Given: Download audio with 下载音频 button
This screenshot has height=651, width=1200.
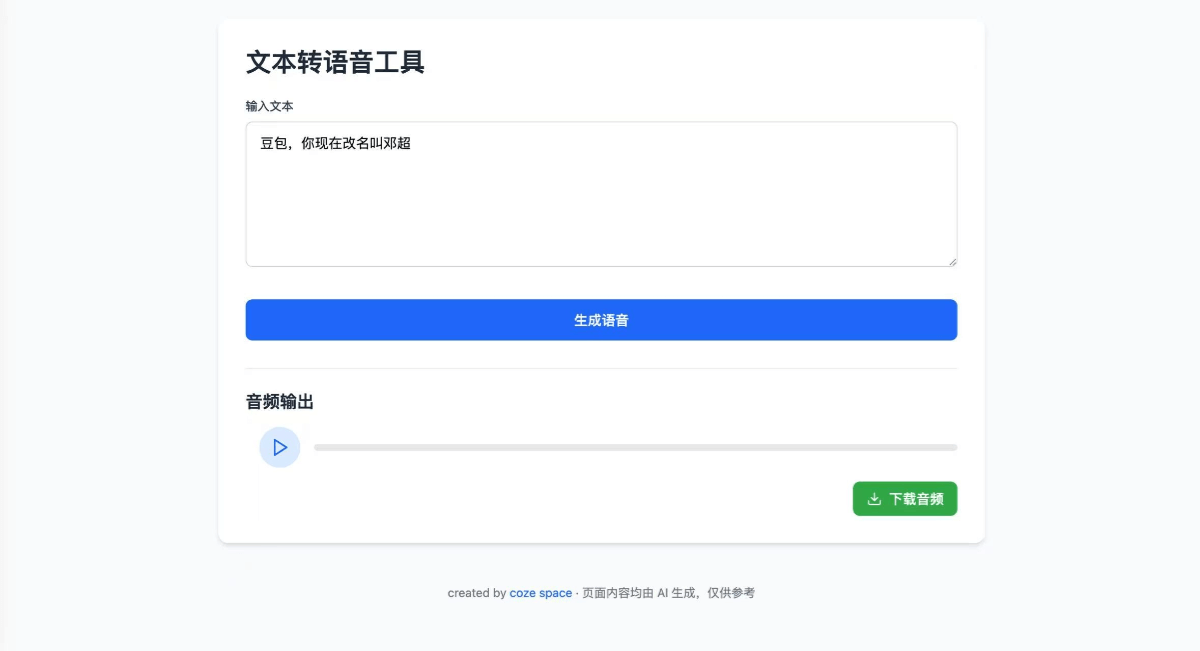Looking at the screenshot, I should (x=905, y=499).
